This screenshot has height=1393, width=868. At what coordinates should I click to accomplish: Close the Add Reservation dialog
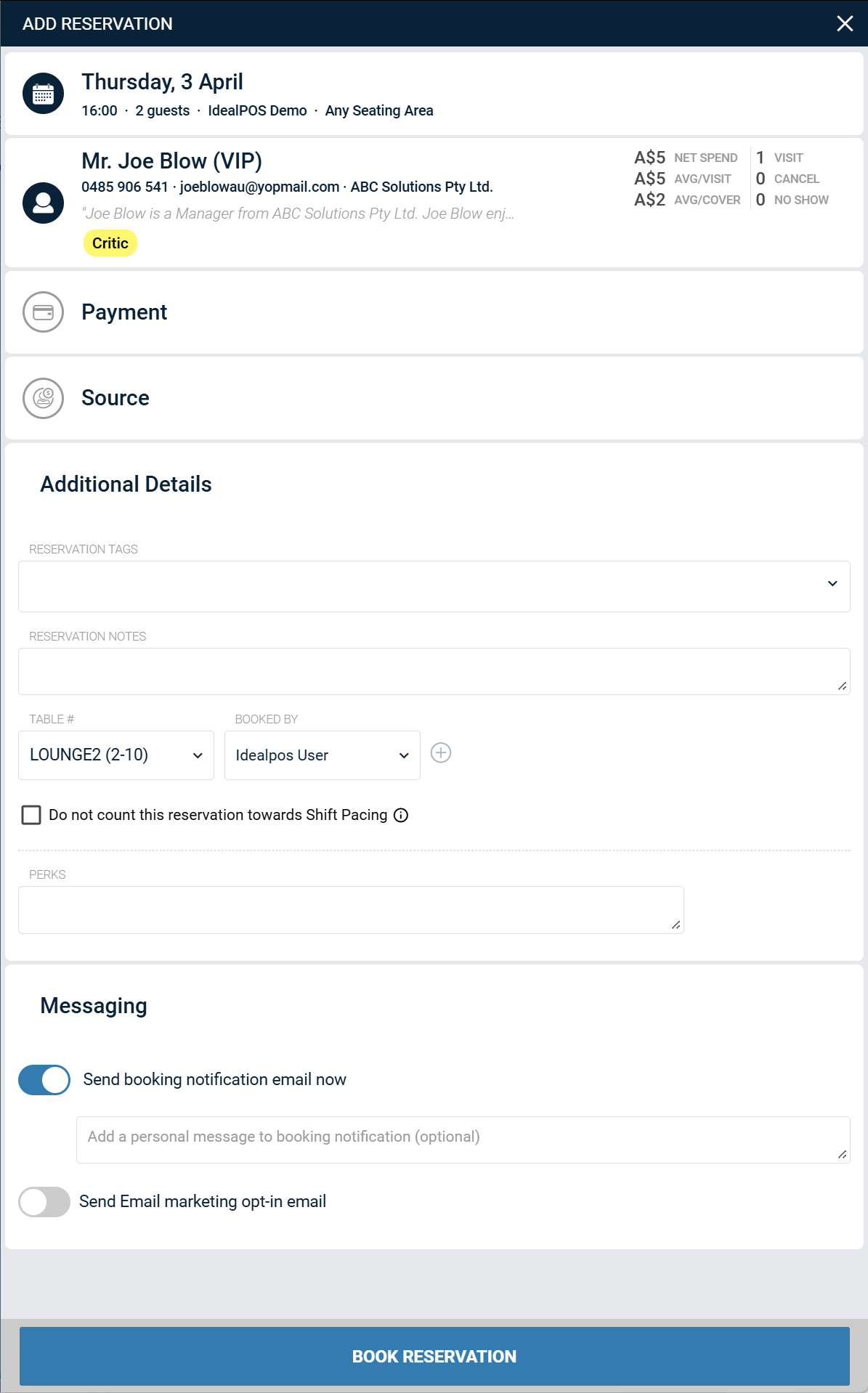pos(845,23)
